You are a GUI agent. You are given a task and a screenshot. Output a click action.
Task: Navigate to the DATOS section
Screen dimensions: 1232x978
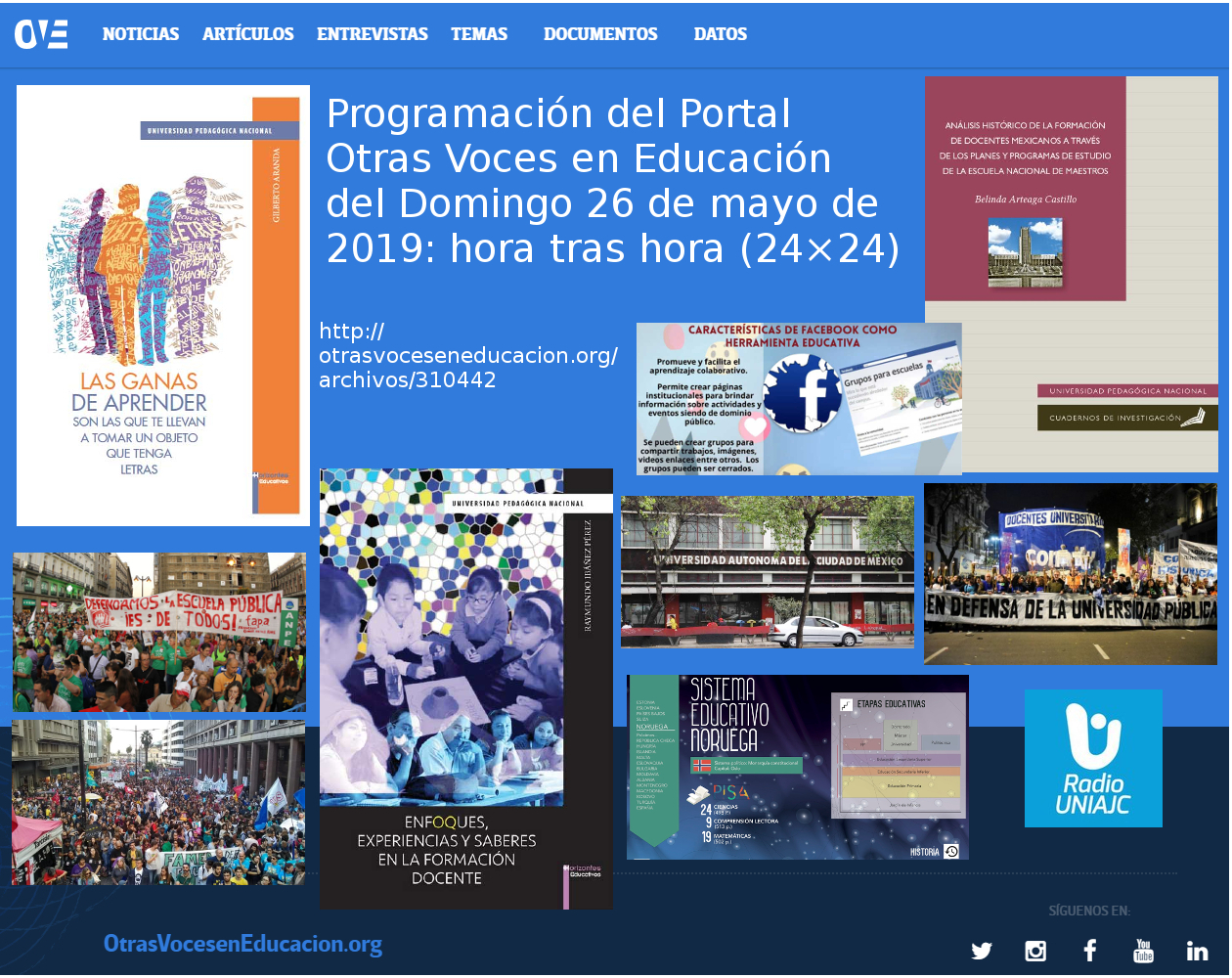coord(721,34)
